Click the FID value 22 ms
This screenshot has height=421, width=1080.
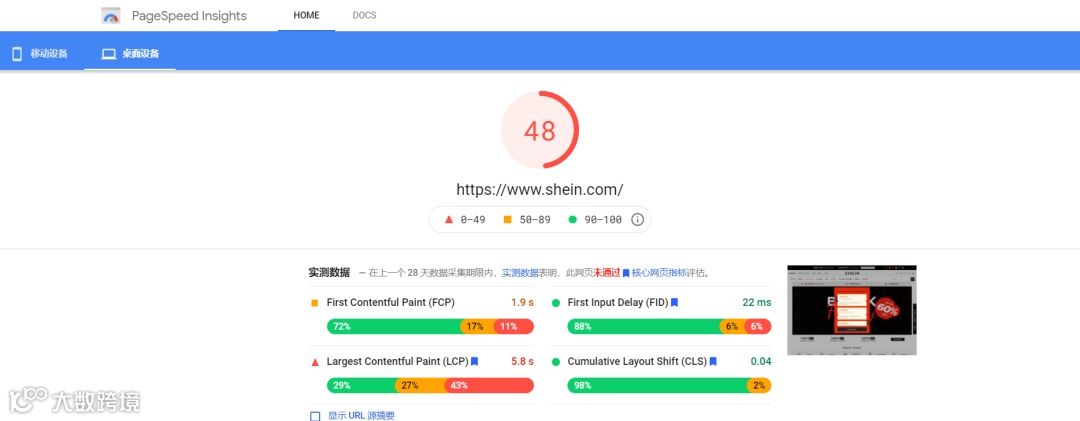tap(757, 302)
